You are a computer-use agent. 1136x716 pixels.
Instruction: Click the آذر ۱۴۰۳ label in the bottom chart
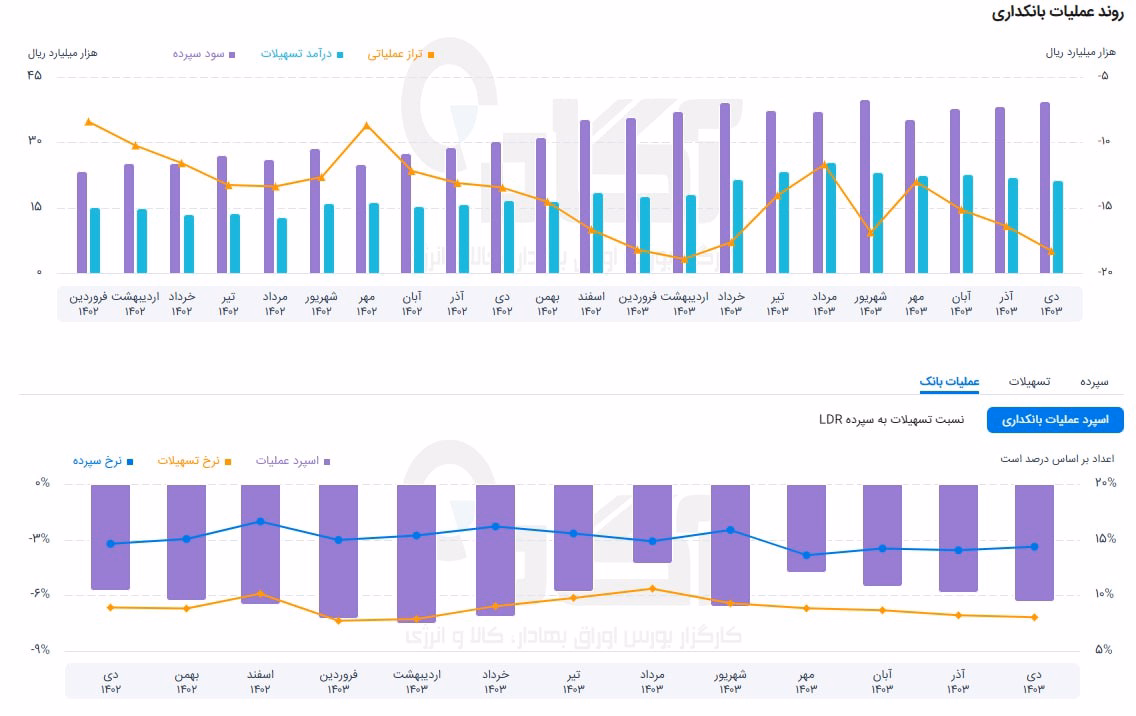pos(958,682)
